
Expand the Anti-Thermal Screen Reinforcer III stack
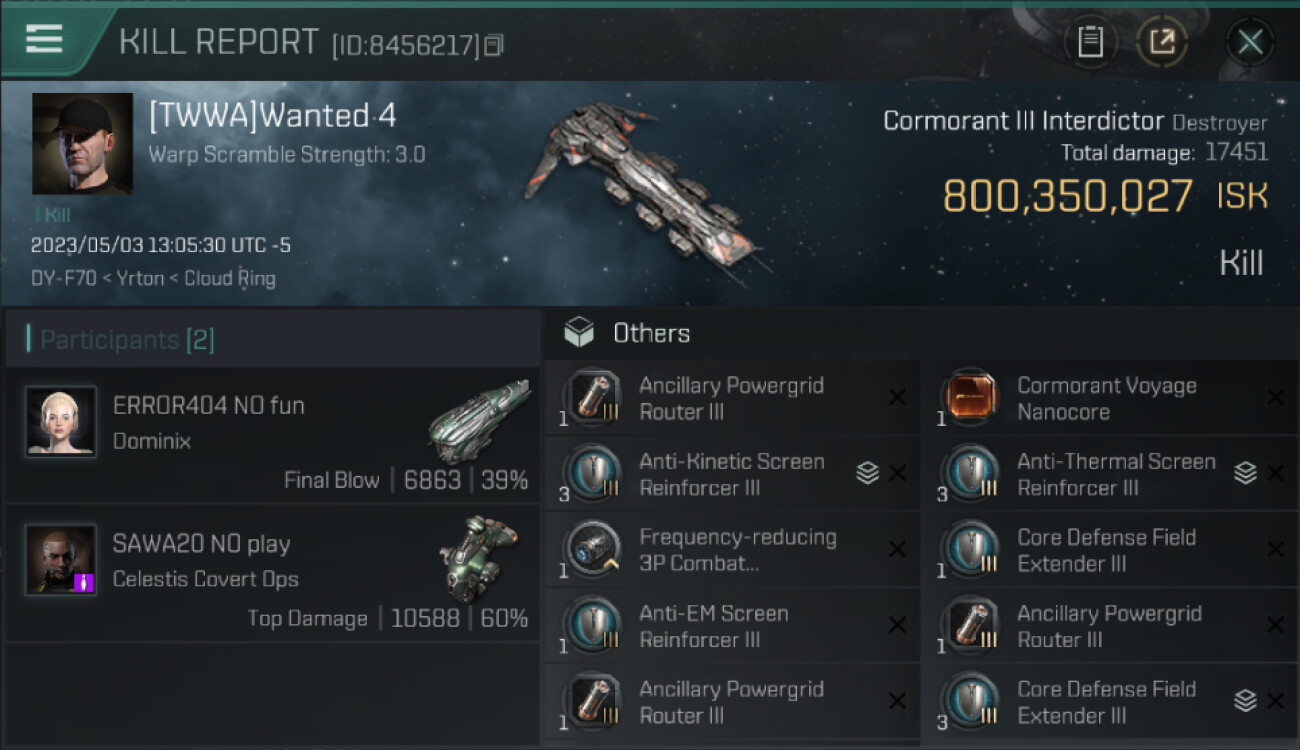pos(1245,474)
